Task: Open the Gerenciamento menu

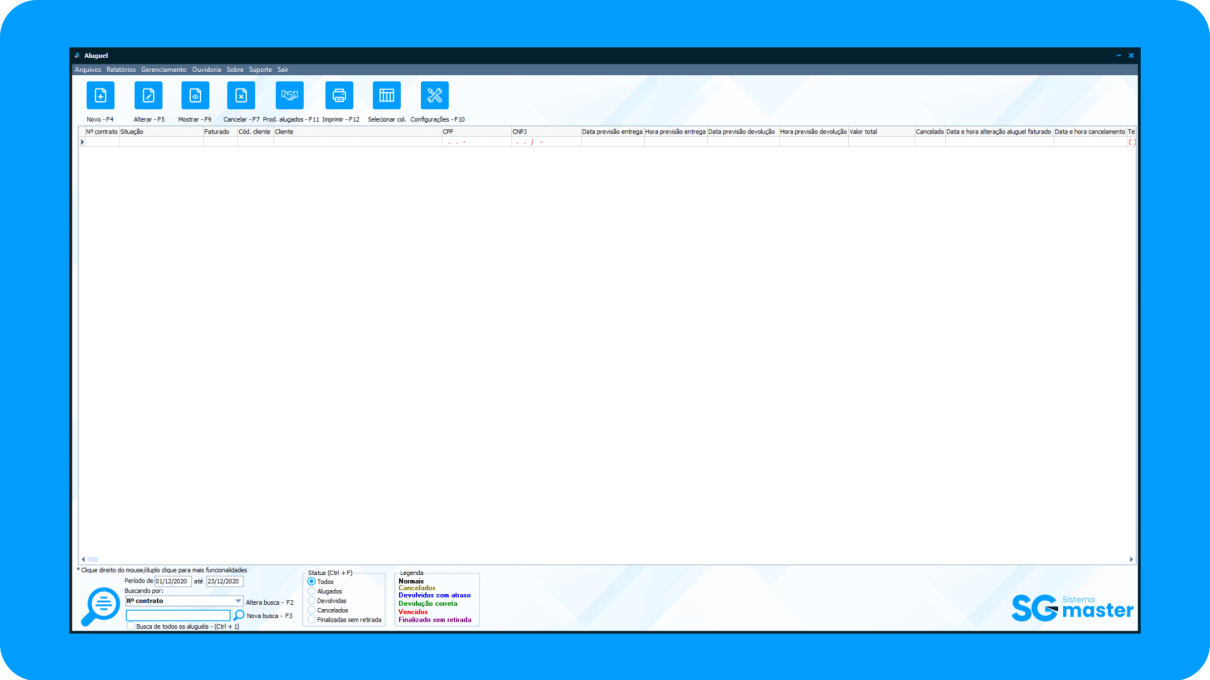Action: pos(164,70)
